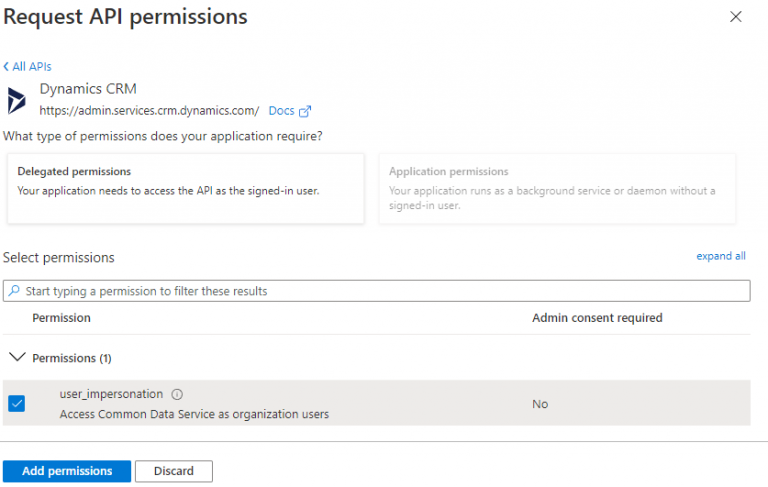The image size is (768, 487).
Task: Select the Delegated permissions option
Action: tap(185, 188)
